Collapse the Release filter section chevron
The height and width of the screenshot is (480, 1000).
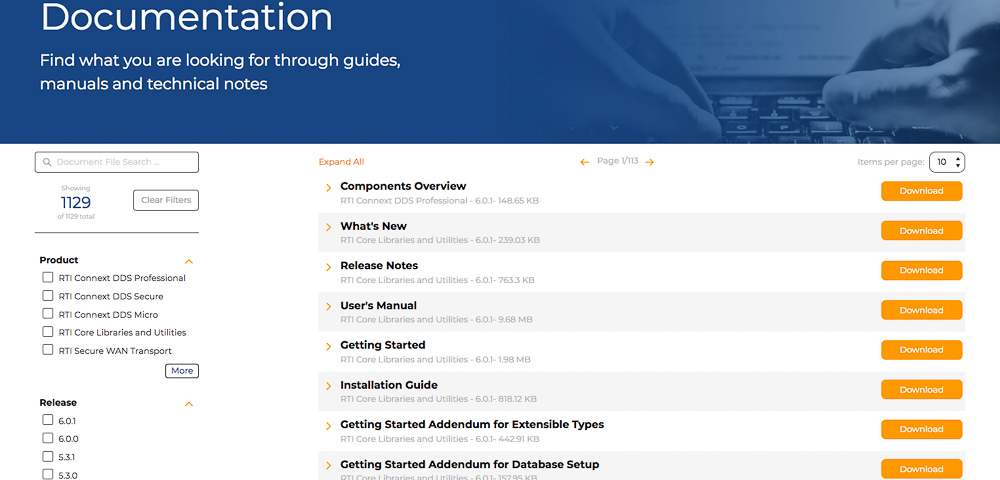click(189, 404)
